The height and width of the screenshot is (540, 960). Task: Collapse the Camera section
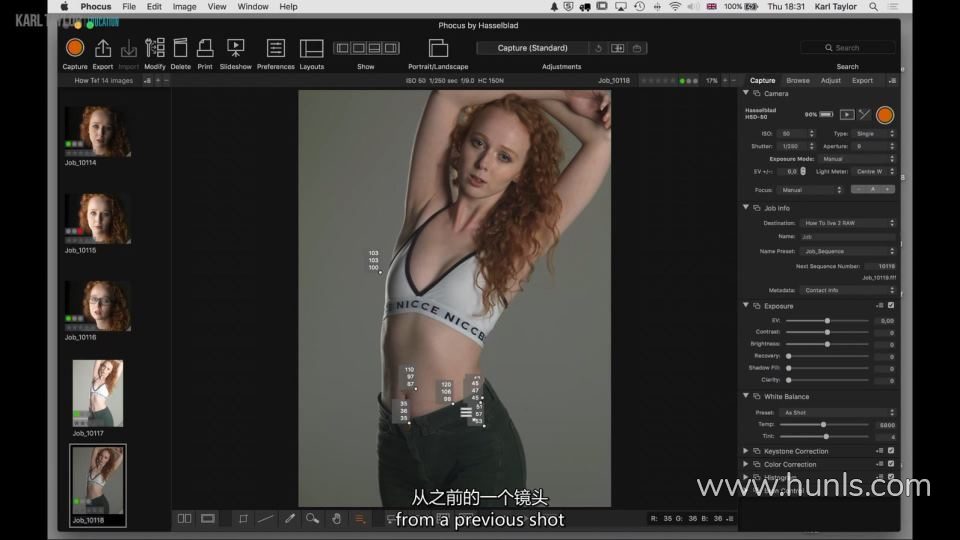click(746, 93)
